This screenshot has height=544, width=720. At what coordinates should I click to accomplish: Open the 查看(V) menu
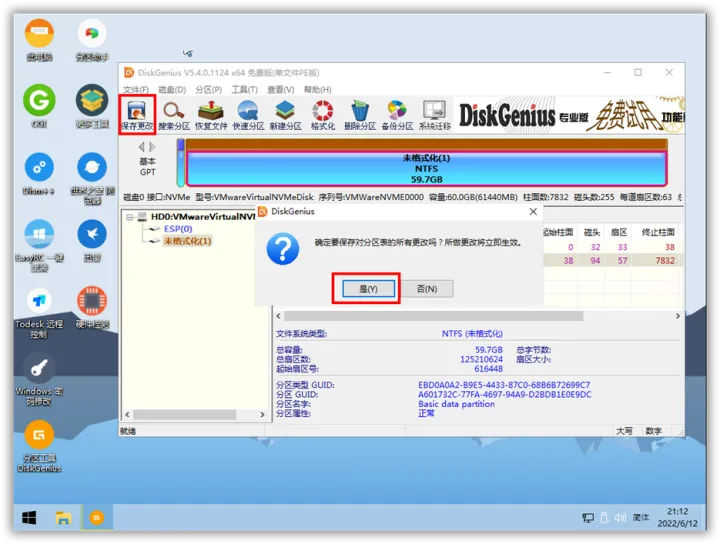click(281, 90)
